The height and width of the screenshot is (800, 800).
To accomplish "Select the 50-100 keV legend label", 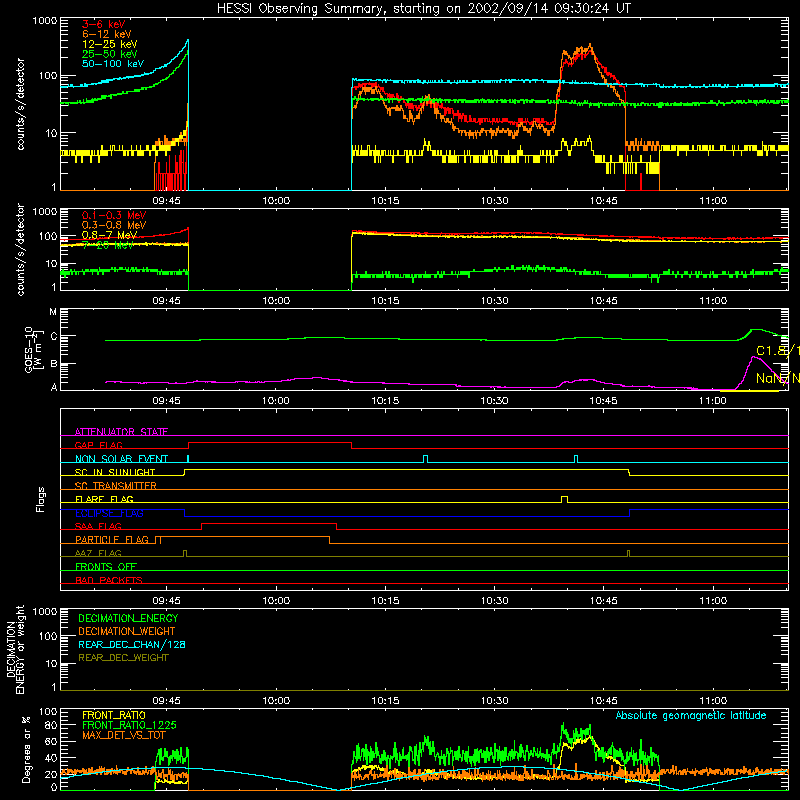I will tap(113, 64).
